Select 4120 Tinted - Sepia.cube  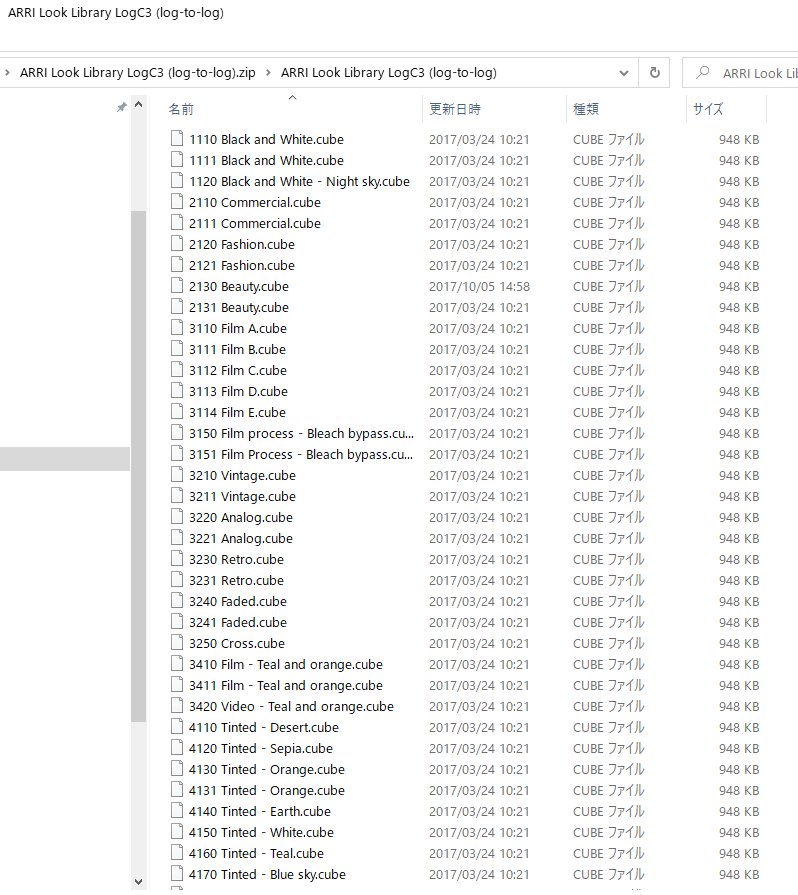point(261,749)
